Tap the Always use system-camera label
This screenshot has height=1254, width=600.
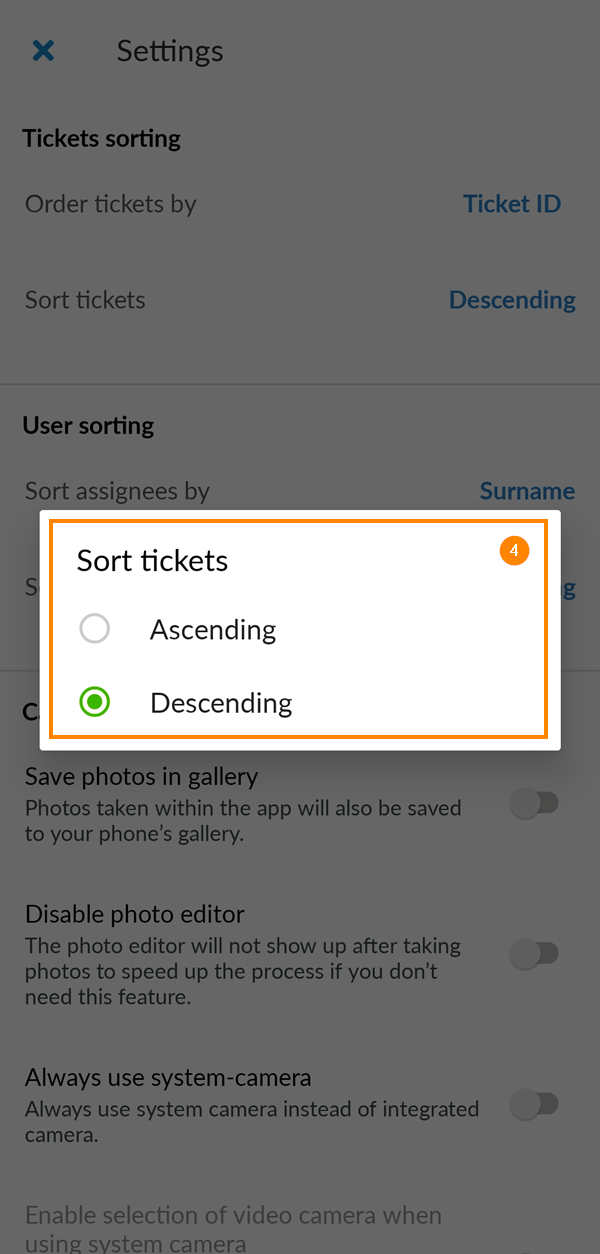pyautogui.click(x=168, y=1078)
